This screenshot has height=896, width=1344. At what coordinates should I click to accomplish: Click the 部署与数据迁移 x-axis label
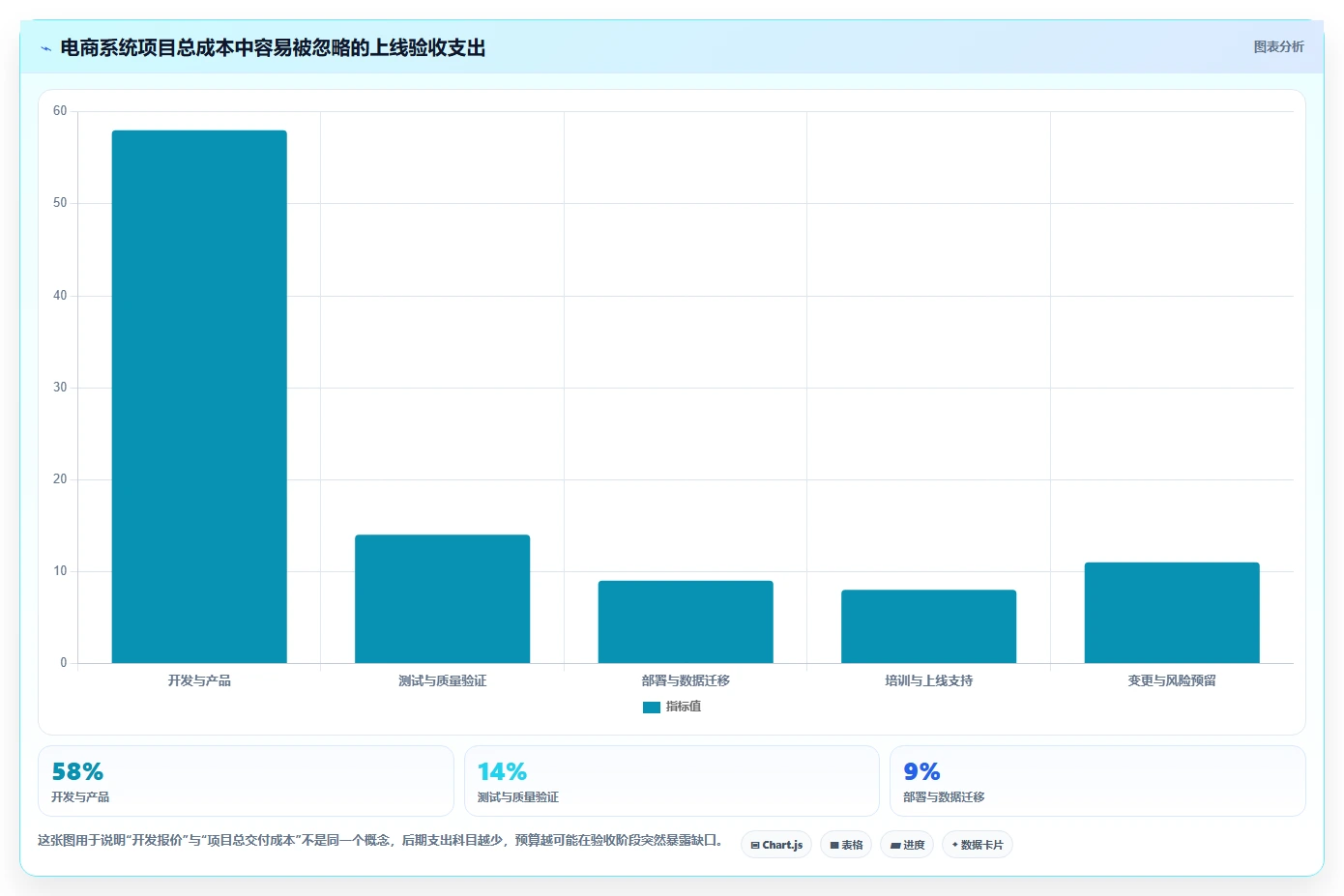pyautogui.click(x=686, y=680)
